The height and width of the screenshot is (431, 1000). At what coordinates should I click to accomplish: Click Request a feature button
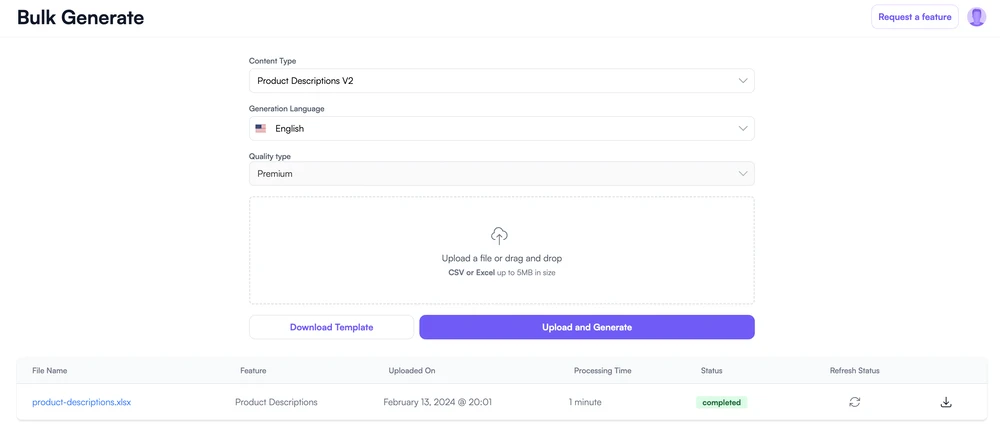914,17
